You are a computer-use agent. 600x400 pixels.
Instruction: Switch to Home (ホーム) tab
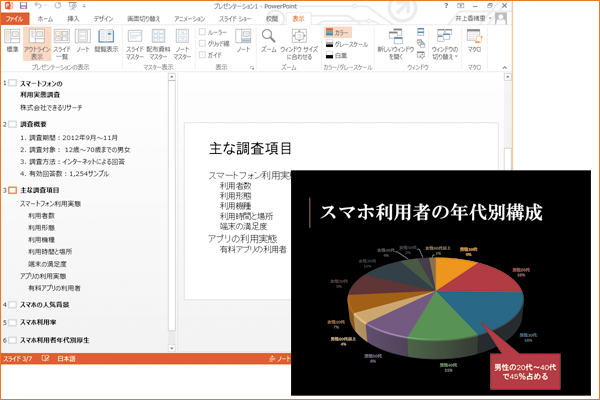pyautogui.click(x=45, y=19)
